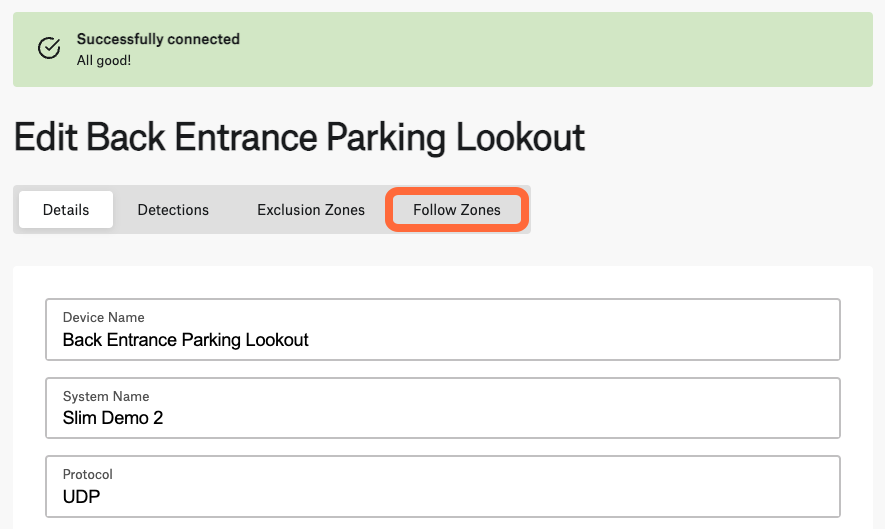Go to the Details tab
885x529 pixels.
point(66,209)
